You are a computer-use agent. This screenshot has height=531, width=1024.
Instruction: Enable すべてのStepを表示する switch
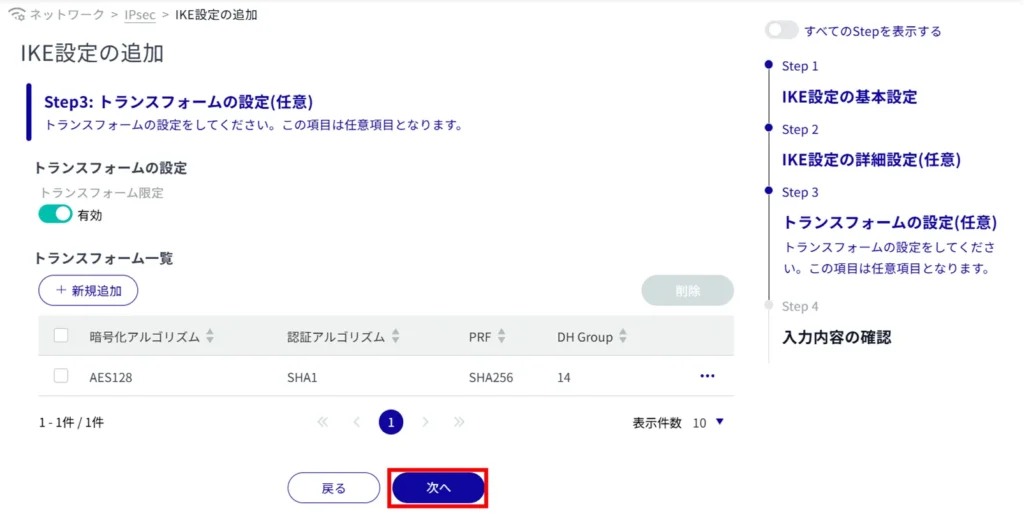(x=781, y=31)
